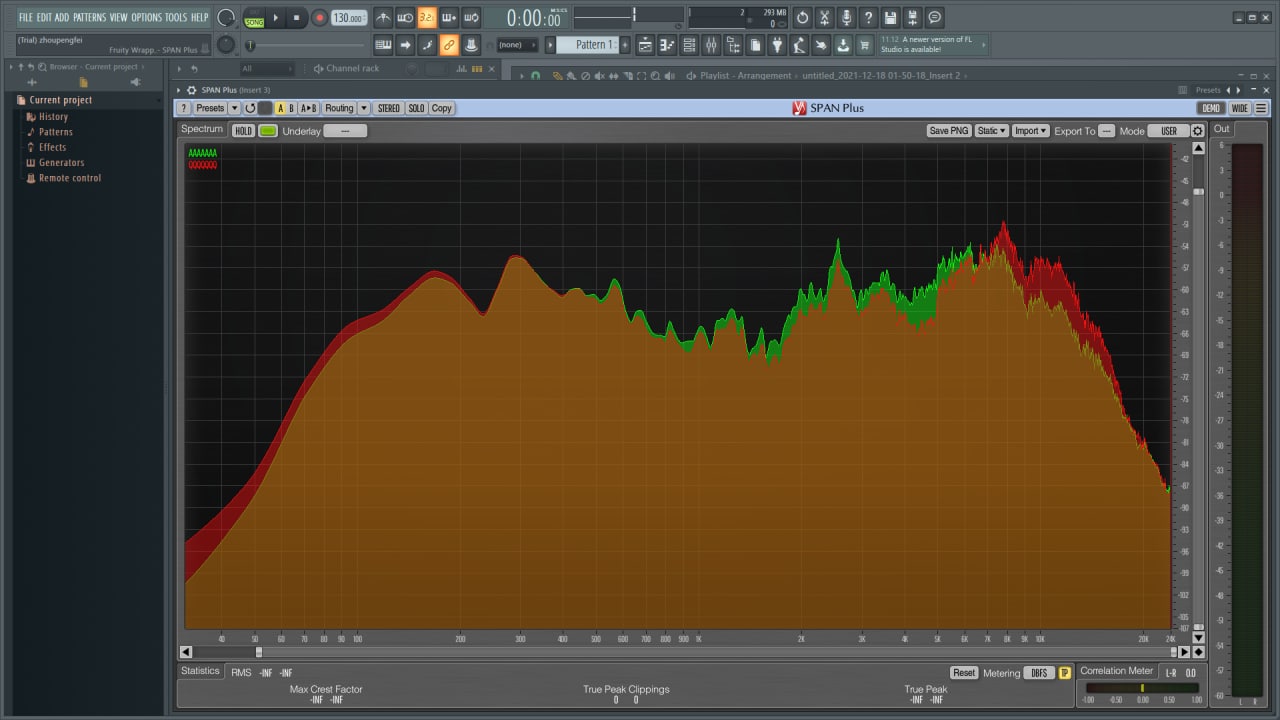Open the audio editor scissors icon
1280x720 pixels.
[x=824, y=18]
